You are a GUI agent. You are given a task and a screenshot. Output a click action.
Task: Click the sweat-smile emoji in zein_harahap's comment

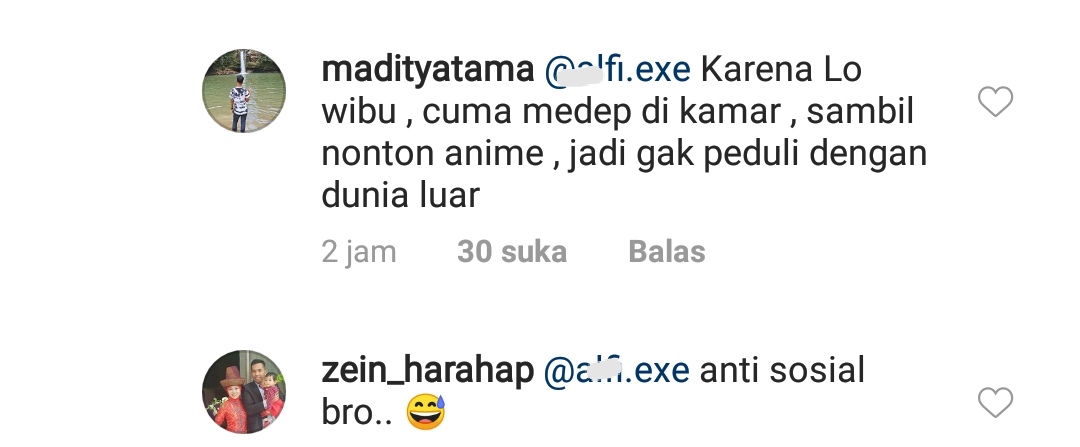pos(426,412)
